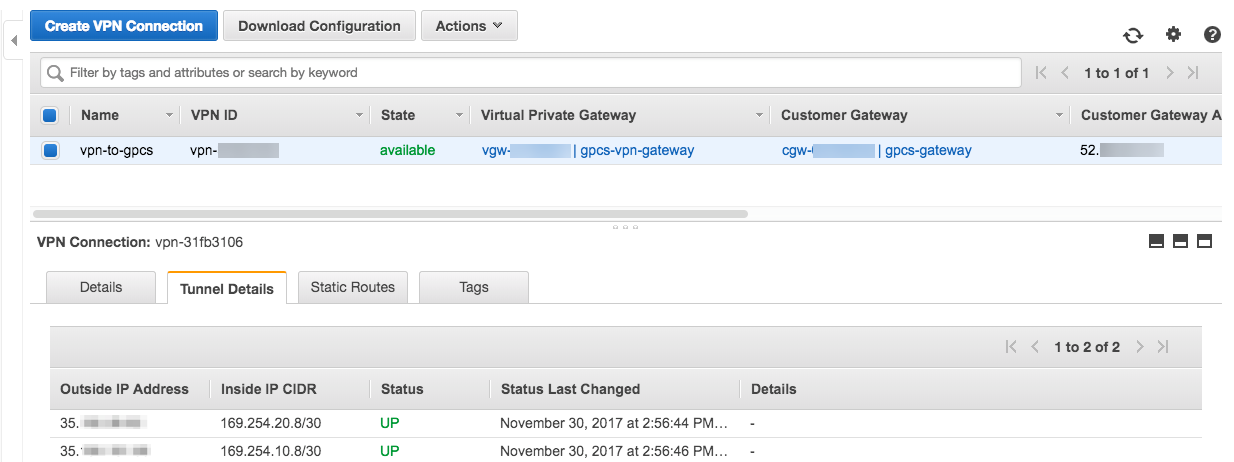Click the Create VPN Connection button
1234x462 pixels.
[x=124, y=26]
